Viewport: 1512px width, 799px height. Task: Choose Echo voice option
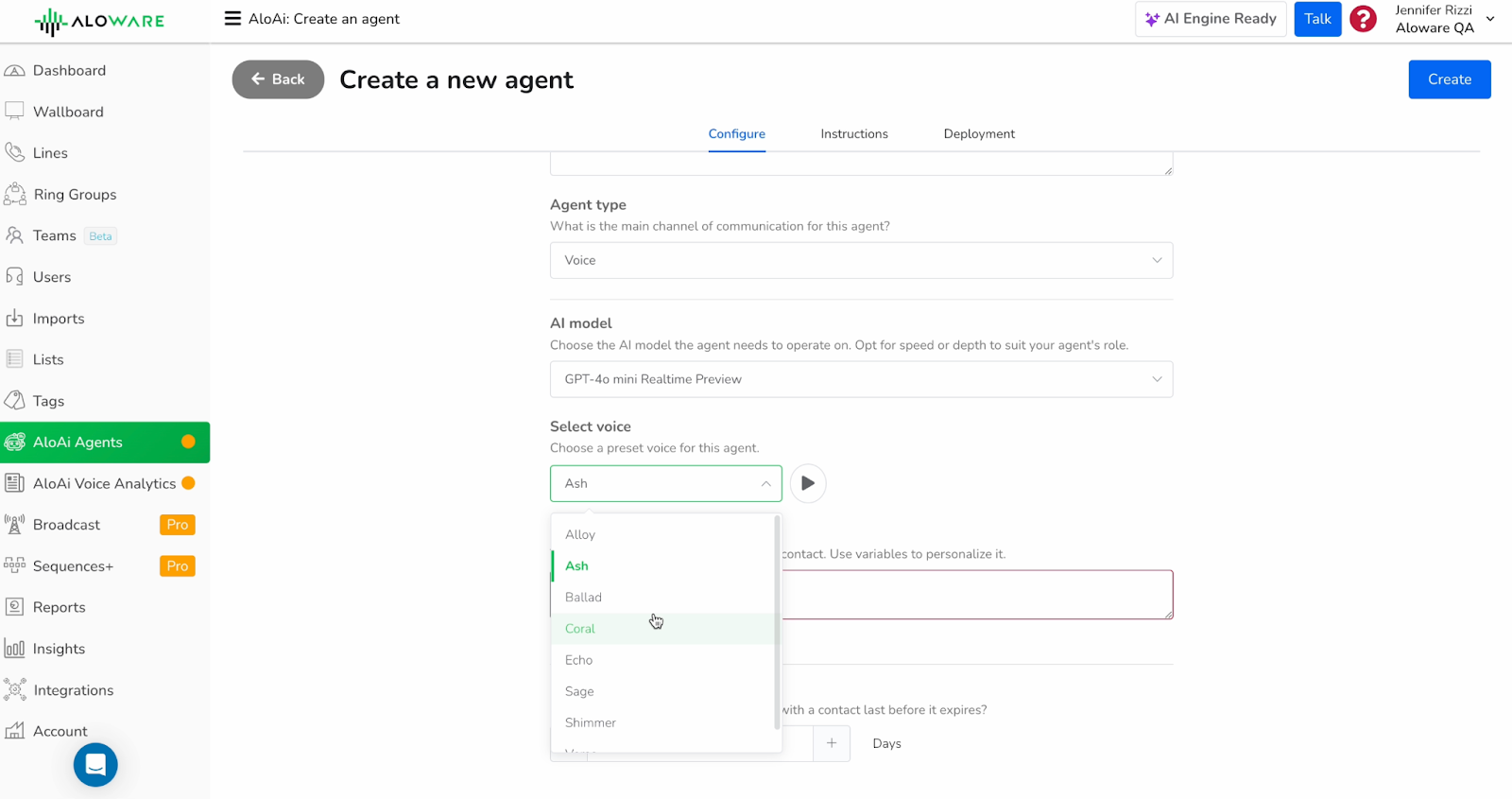(663, 660)
